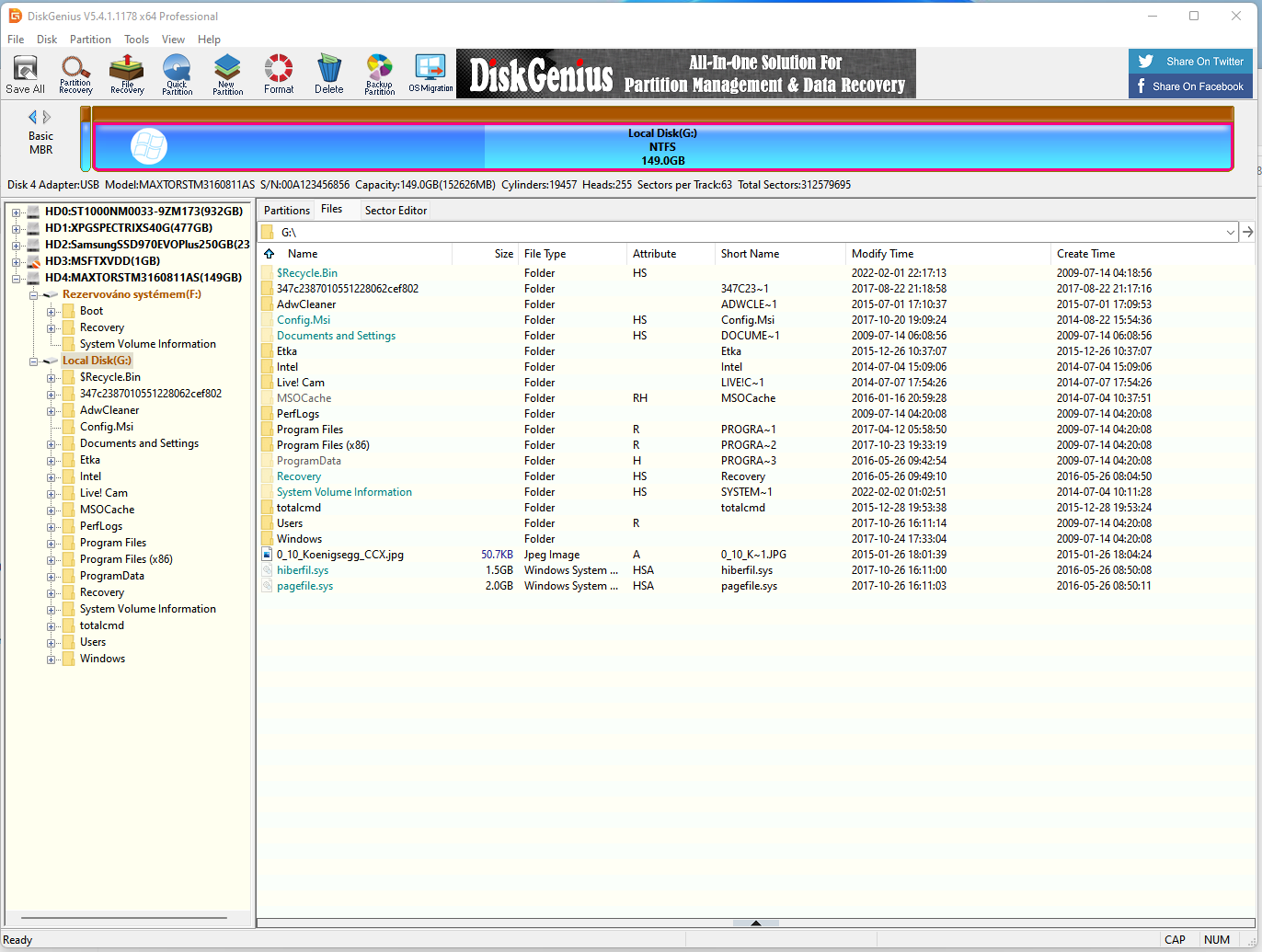
Task: Click Share On Twitter button
Action: [x=1190, y=62]
